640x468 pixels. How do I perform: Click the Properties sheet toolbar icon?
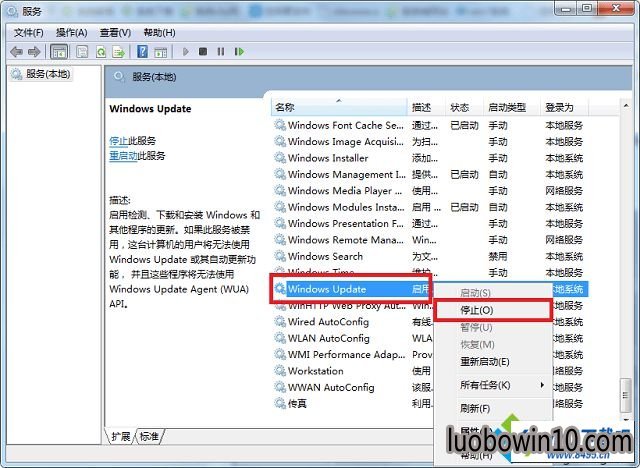[x=82, y=52]
